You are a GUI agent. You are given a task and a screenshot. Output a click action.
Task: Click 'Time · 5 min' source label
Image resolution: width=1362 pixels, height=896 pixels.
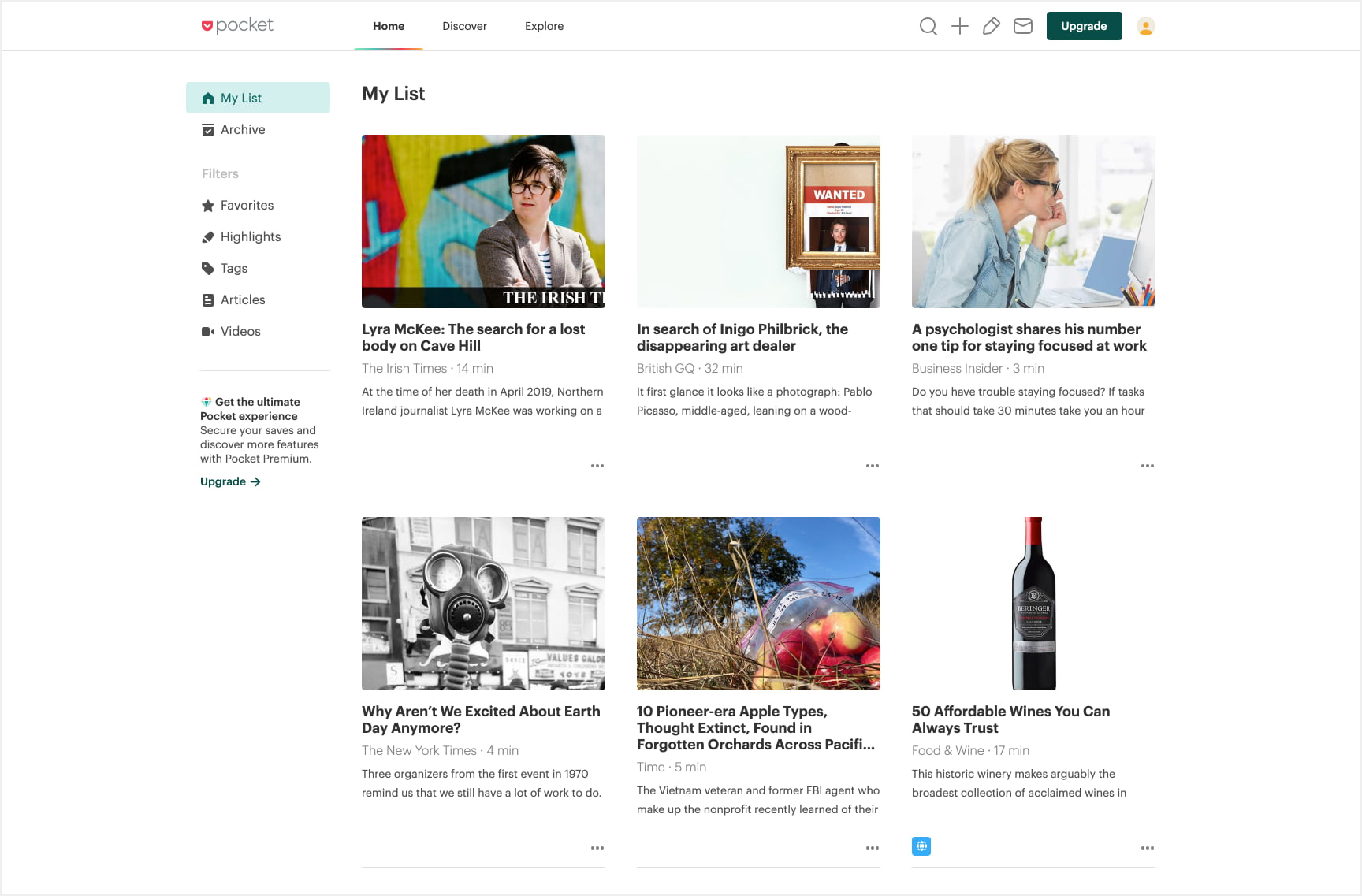pos(672,767)
